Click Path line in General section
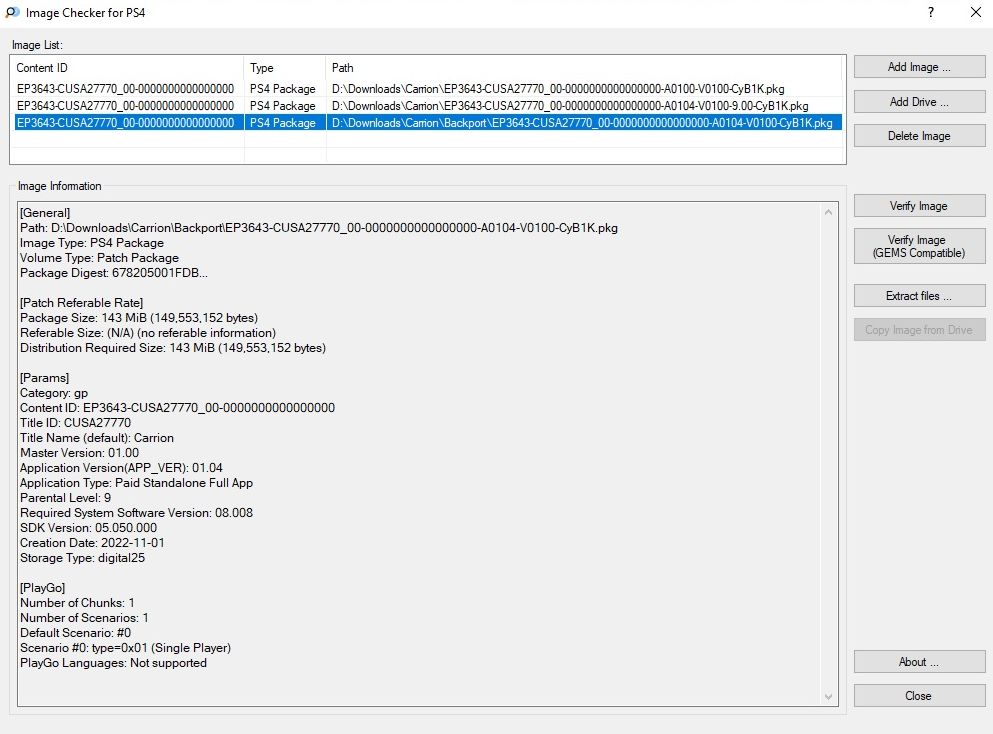993x734 pixels. click(x=319, y=228)
